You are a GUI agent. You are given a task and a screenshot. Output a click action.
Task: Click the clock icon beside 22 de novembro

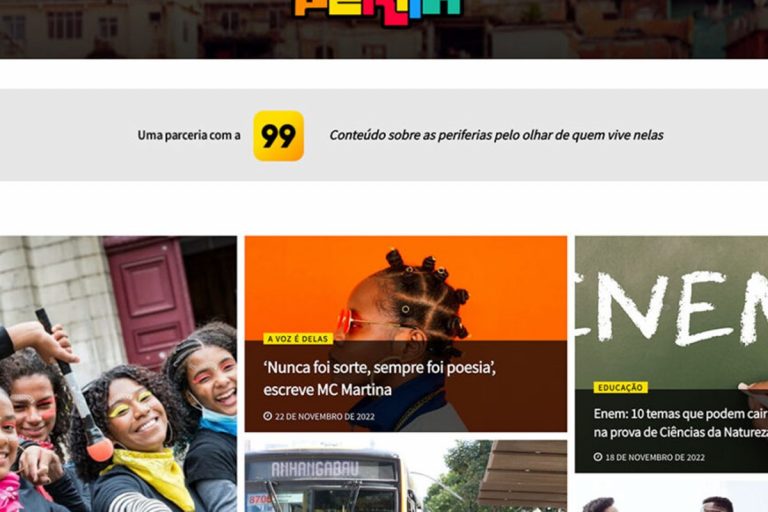[267, 416]
